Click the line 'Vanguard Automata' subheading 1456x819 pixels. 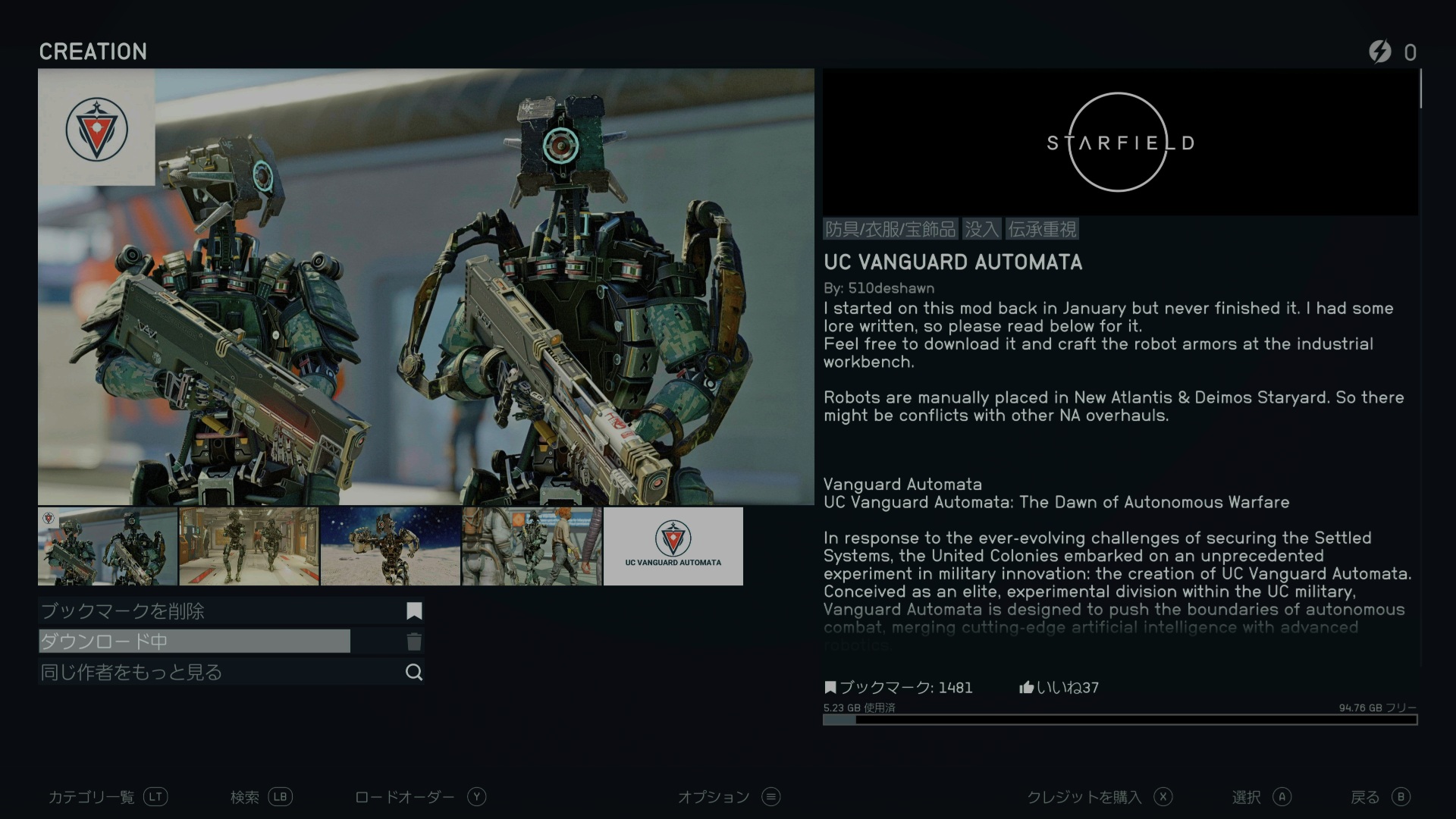[902, 484]
